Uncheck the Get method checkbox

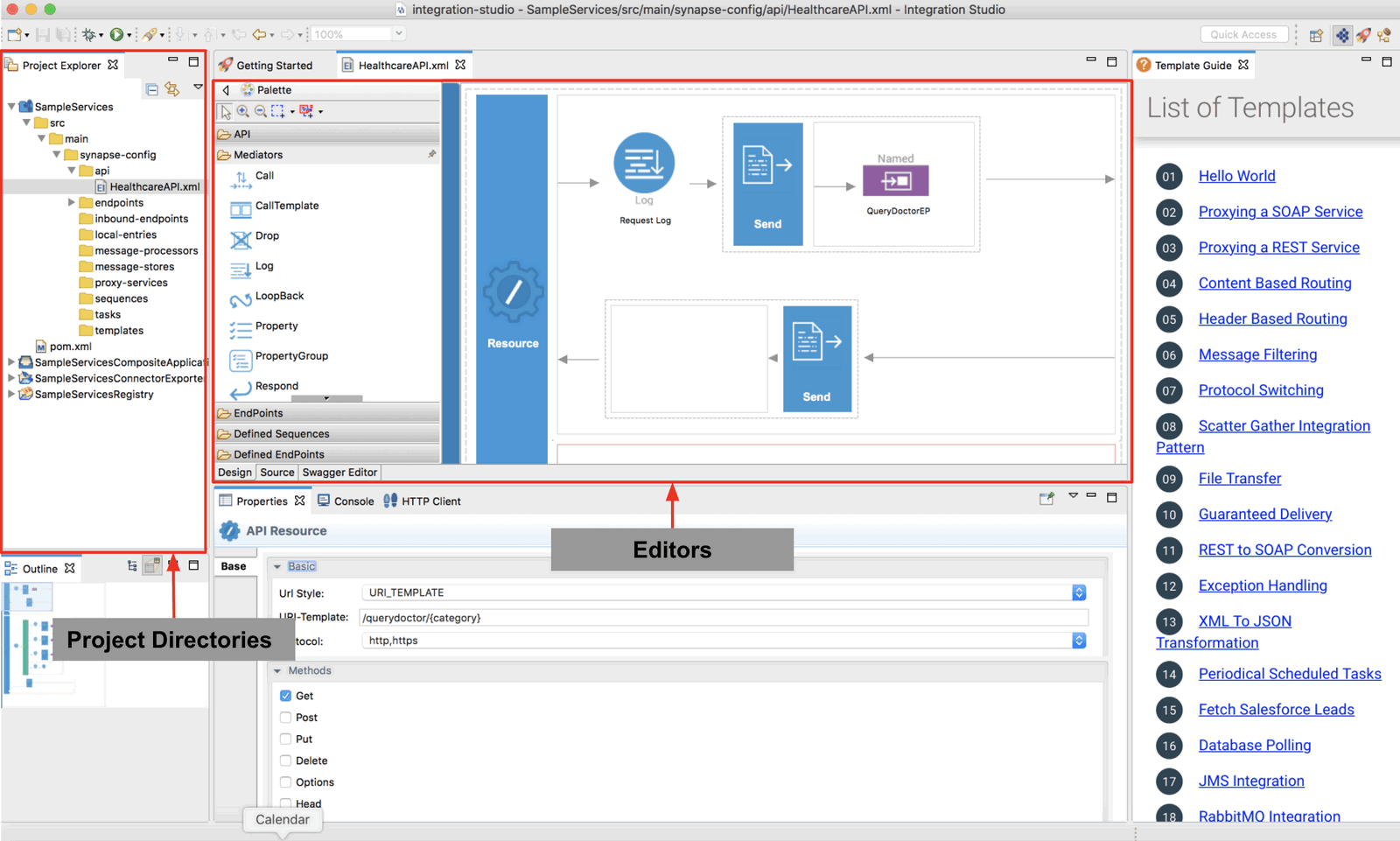[285, 696]
